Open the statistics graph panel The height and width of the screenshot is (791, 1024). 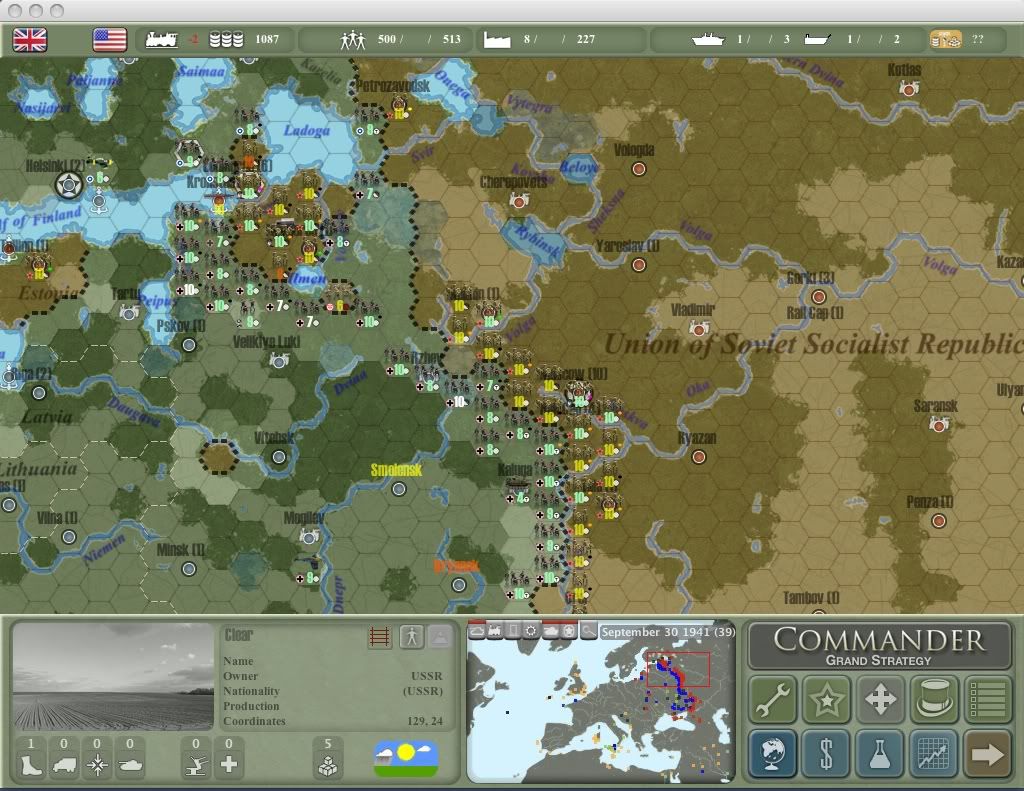(934, 753)
